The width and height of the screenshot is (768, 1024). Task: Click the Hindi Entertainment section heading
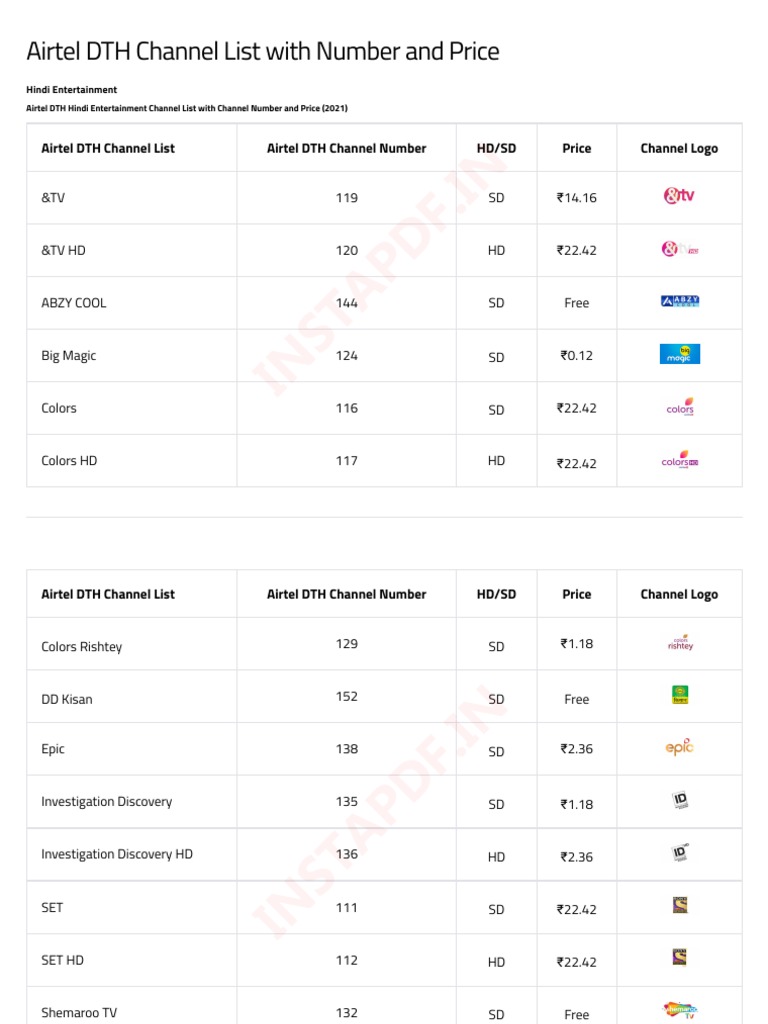[71, 90]
